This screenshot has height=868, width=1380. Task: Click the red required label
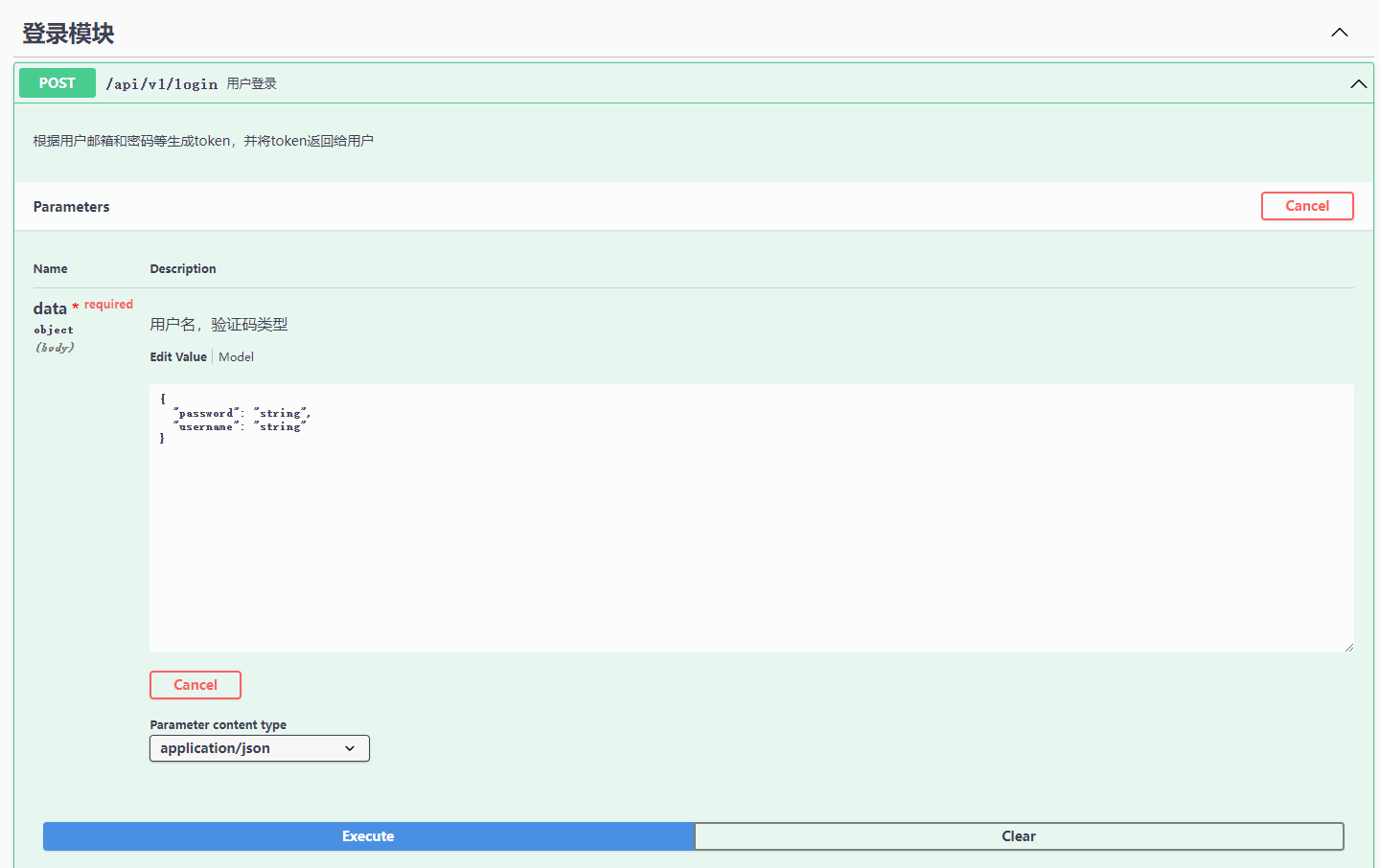(x=108, y=305)
